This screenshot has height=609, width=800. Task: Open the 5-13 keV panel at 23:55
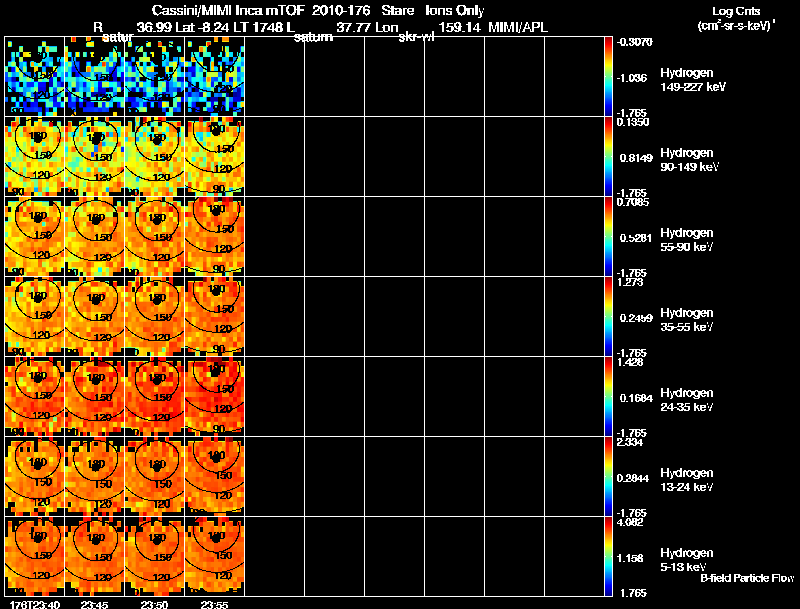[x=215, y=556]
